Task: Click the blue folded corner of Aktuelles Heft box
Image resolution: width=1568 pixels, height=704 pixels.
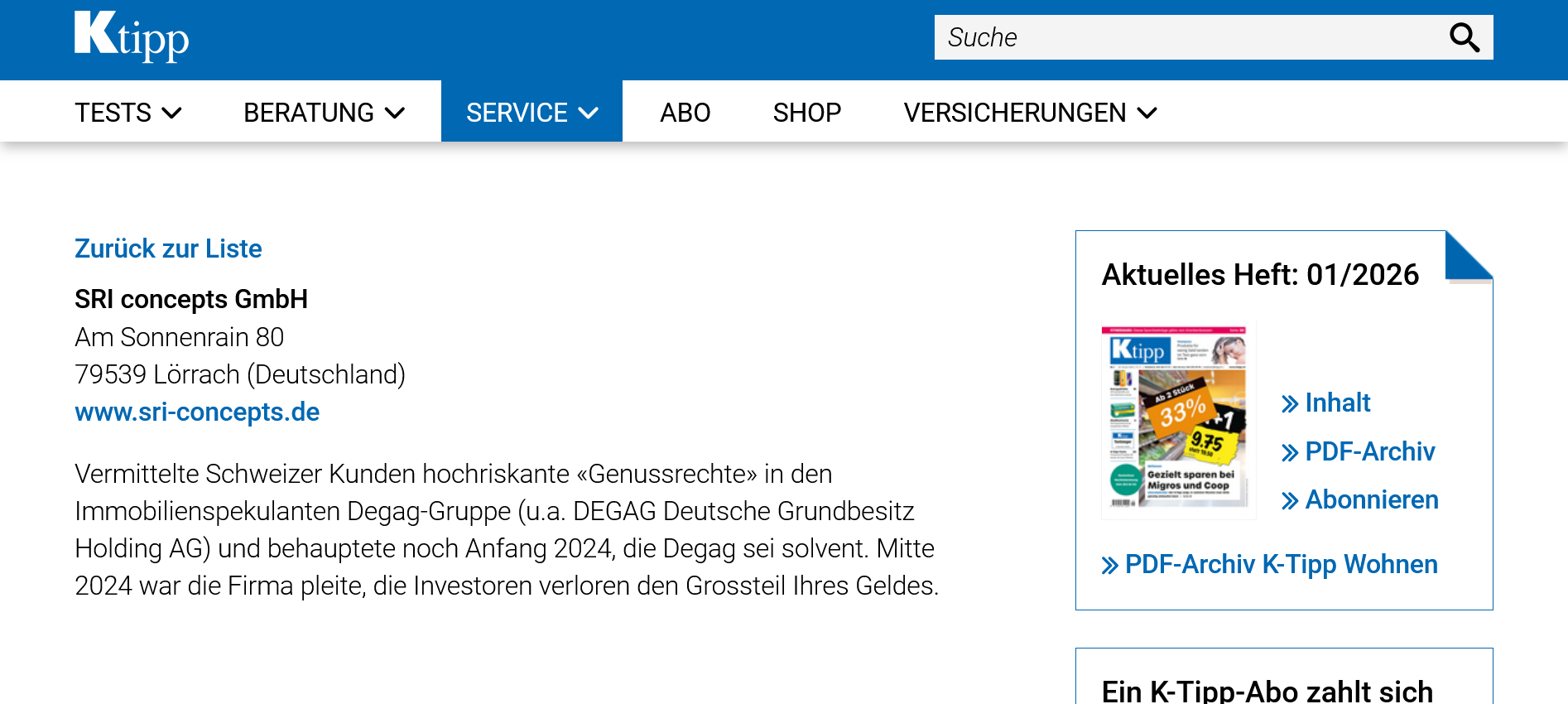Action: (x=1468, y=255)
